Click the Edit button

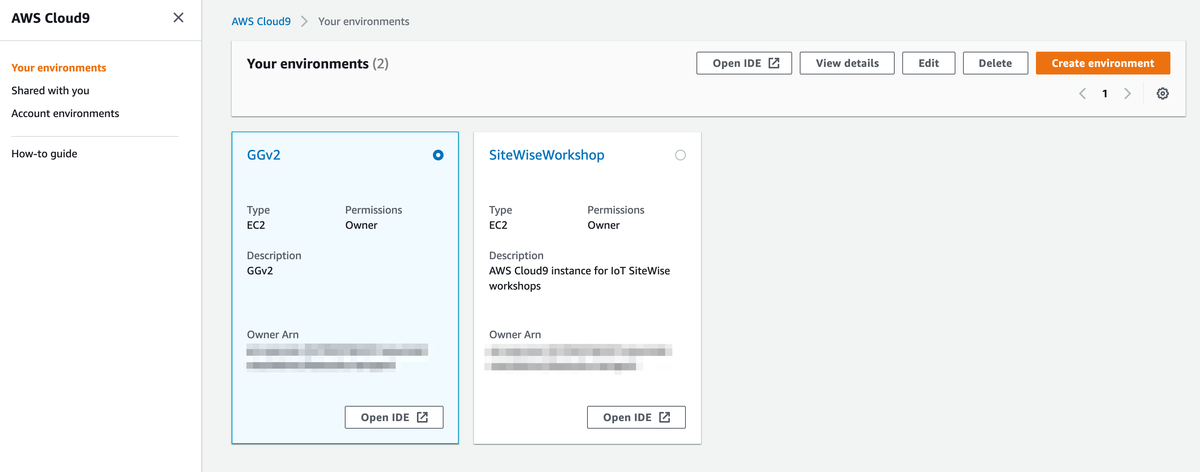(x=928, y=63)
